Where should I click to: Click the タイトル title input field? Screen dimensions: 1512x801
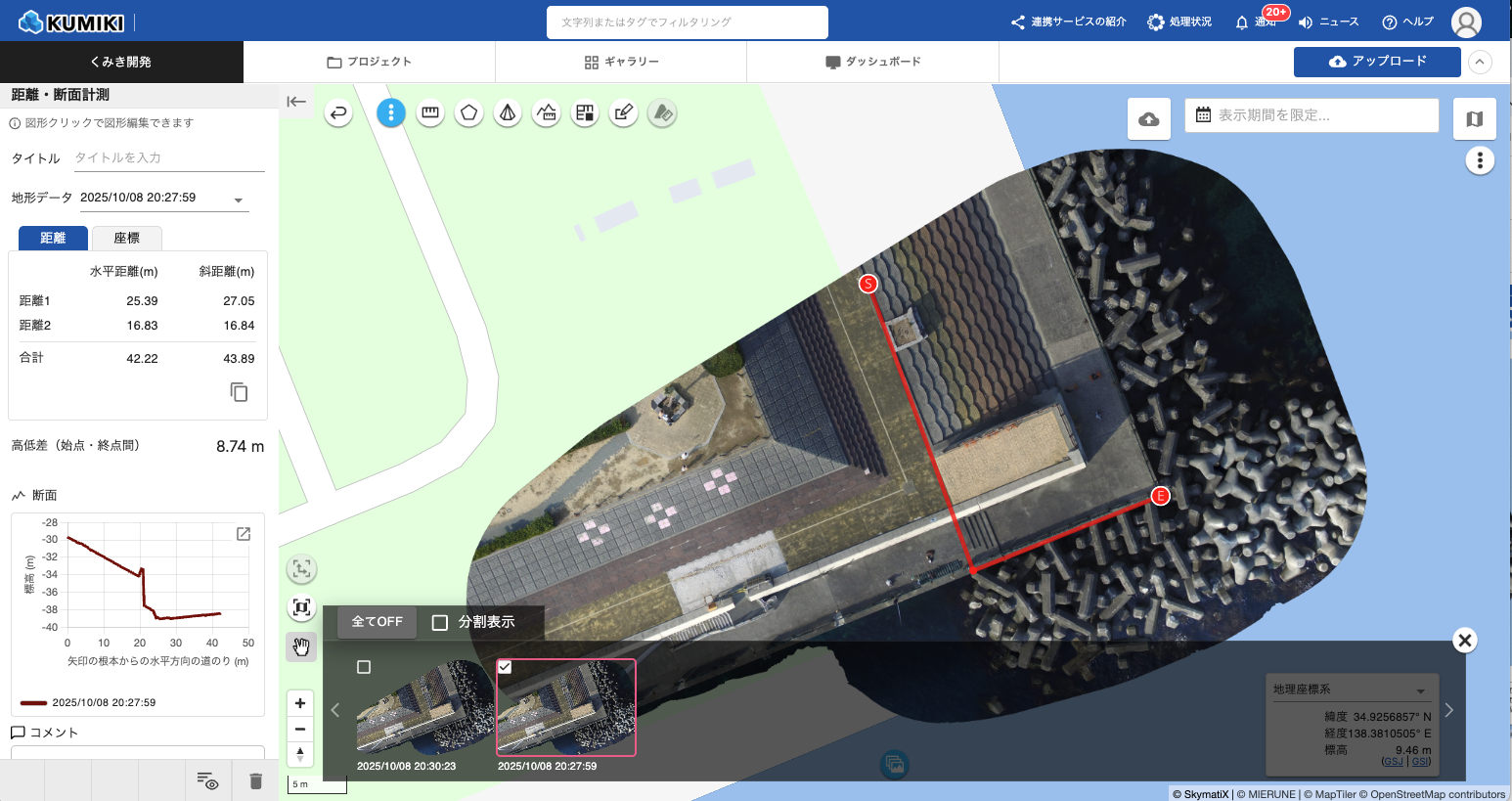(168, 157)
